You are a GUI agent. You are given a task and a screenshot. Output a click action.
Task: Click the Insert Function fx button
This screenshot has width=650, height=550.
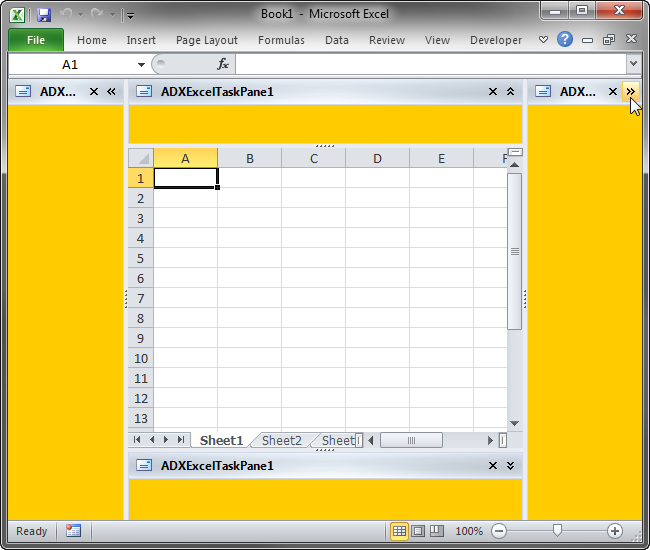tap(223, 64)
